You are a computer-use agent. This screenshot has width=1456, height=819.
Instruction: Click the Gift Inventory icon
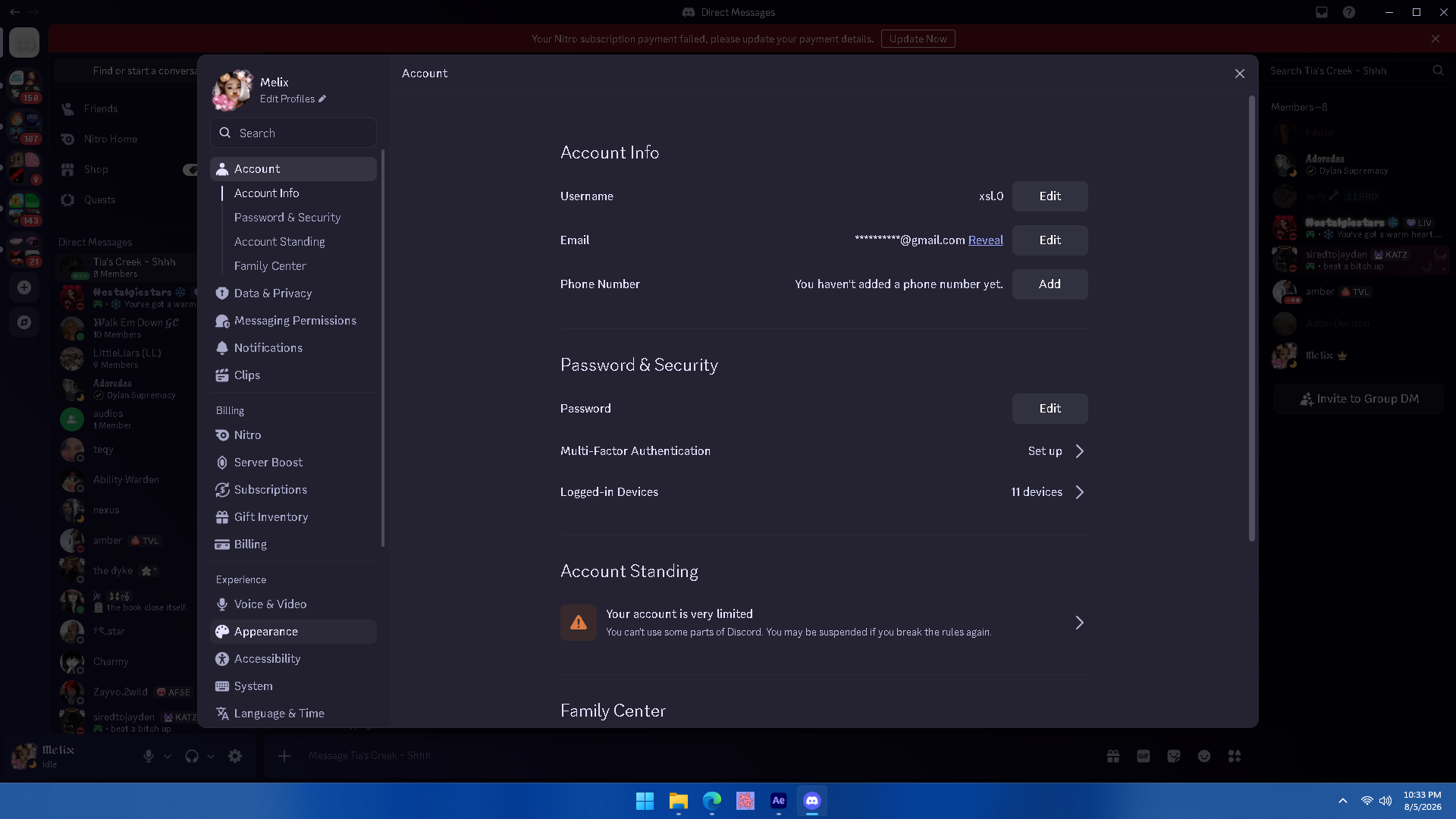click(x=222, y=517)
